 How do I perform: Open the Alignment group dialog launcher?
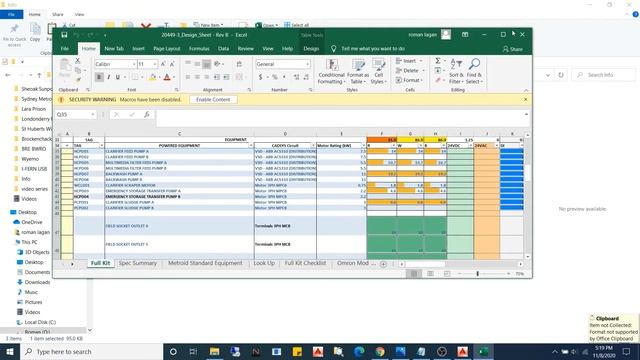(249, 90)
